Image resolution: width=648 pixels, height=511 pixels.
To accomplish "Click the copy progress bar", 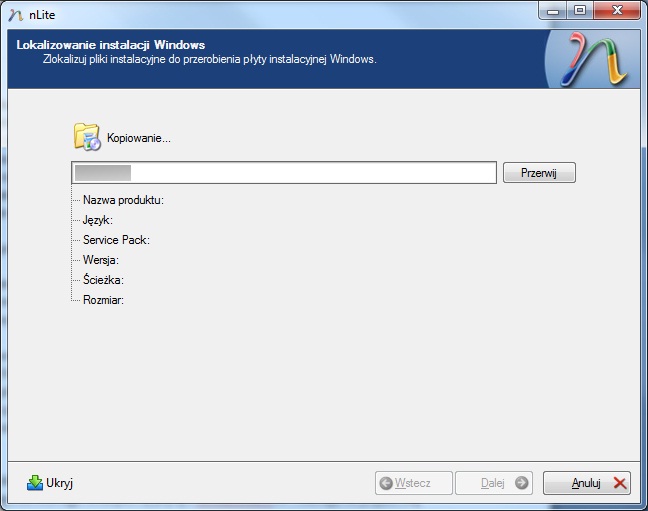I will click(284, 172).
